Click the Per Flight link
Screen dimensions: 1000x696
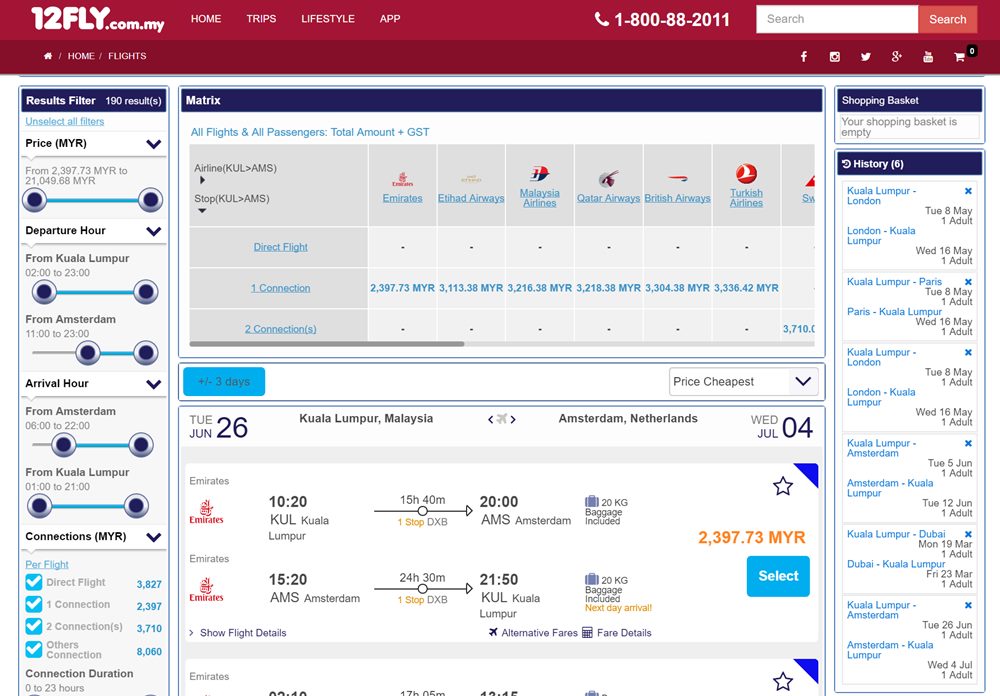tap(47, 565)
